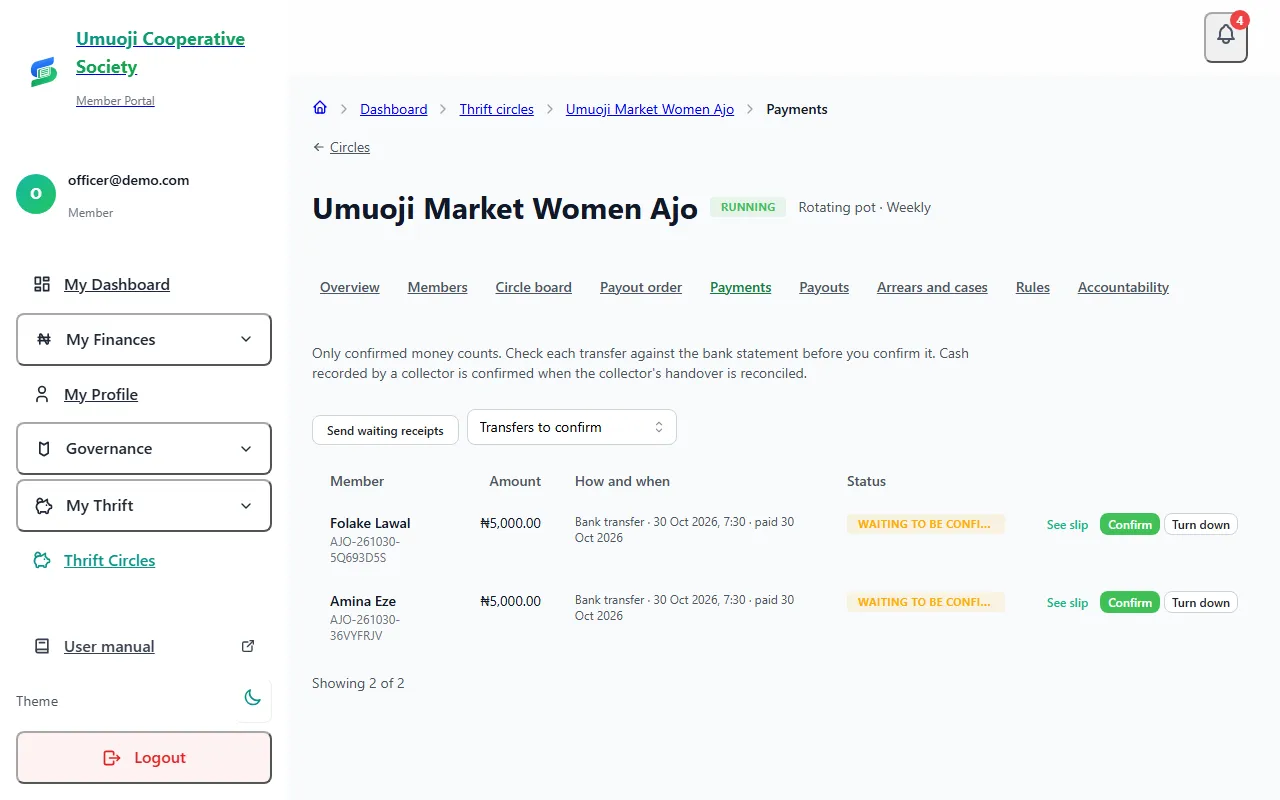See slip for Folake Lawal
This screenshot has height=800, width=1280.
(x=1067, y=524)
